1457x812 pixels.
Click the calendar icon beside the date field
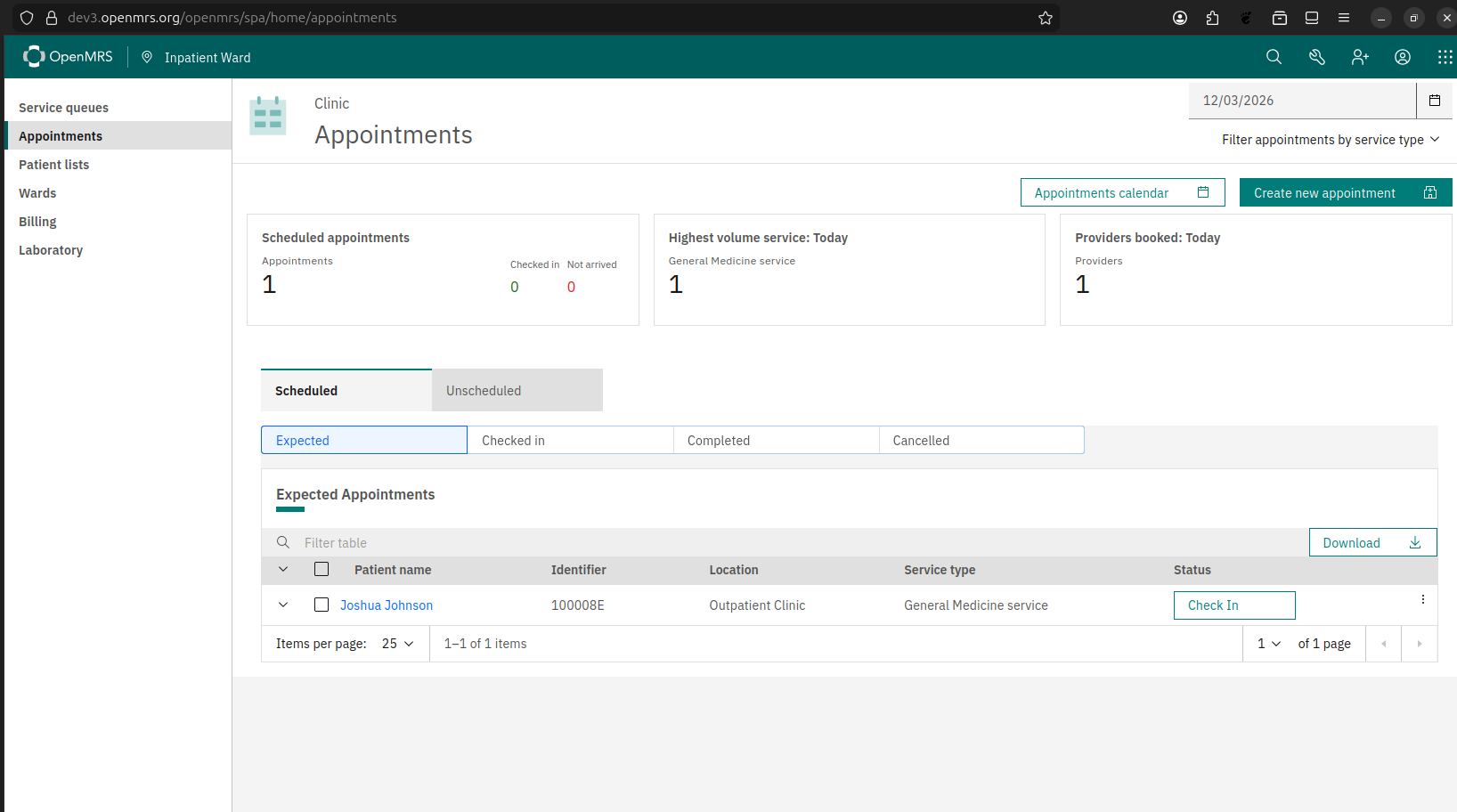click(x=1434, y=101)
